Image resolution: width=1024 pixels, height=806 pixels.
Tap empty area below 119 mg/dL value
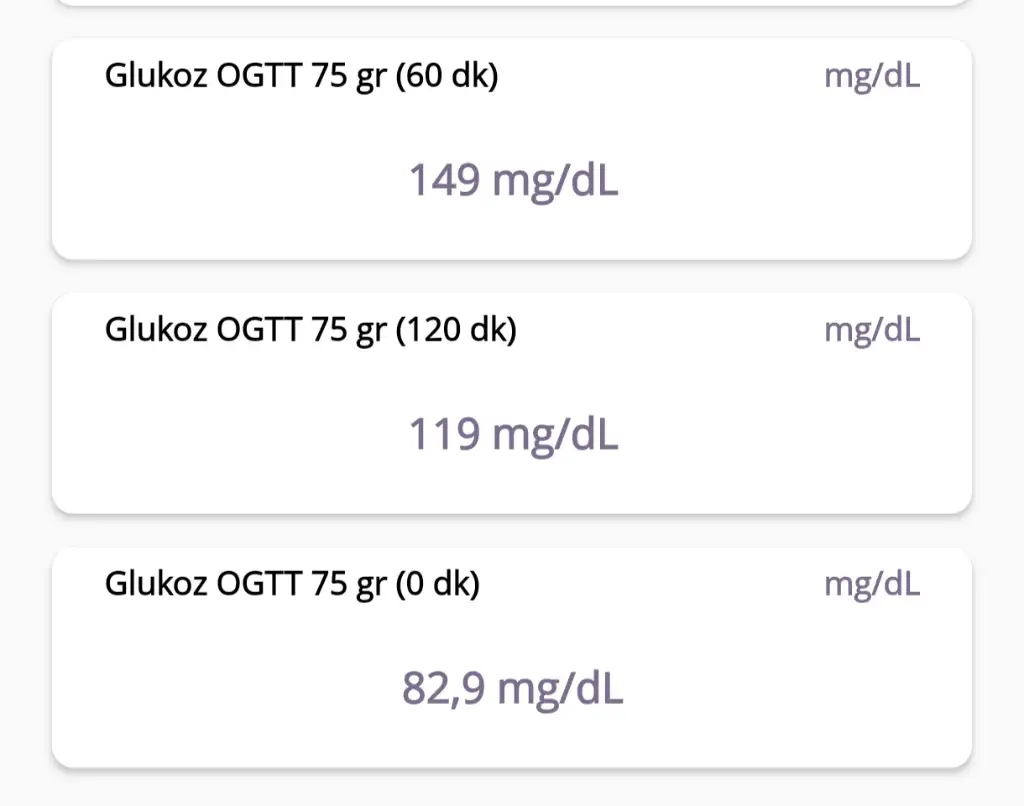click(x=513, y=484)
